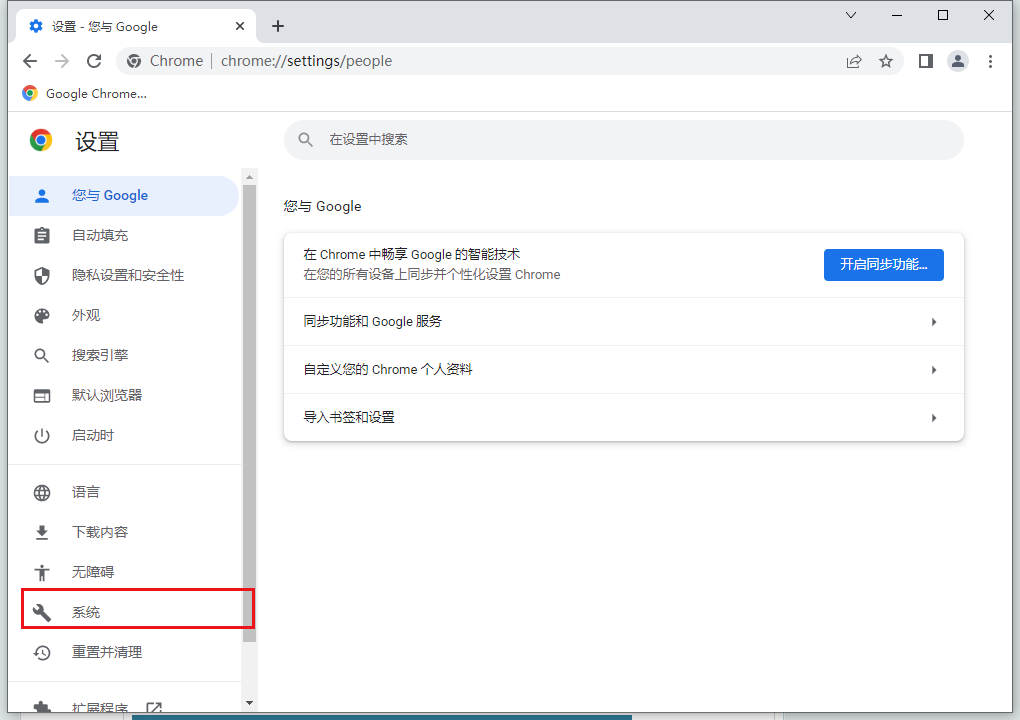Open 隐私设置和安全性 section
1020x720 pixels.
click(x=124, y=276)
